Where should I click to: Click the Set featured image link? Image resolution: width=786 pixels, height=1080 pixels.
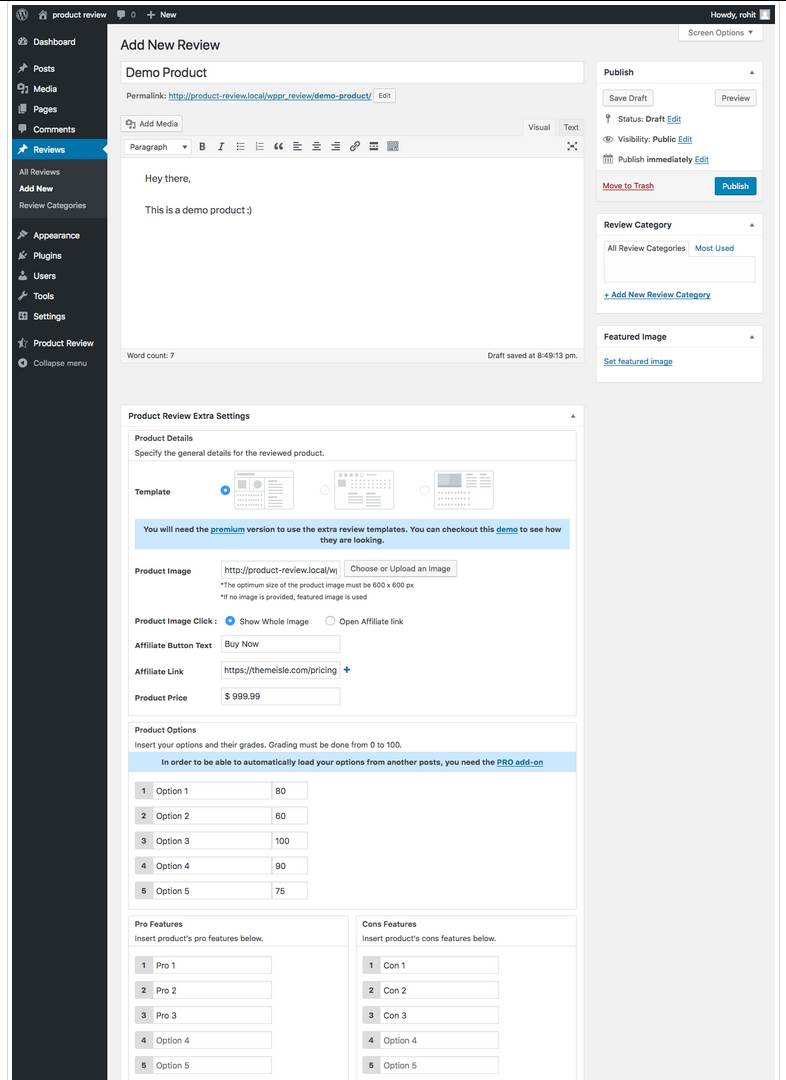pos(638,361)
